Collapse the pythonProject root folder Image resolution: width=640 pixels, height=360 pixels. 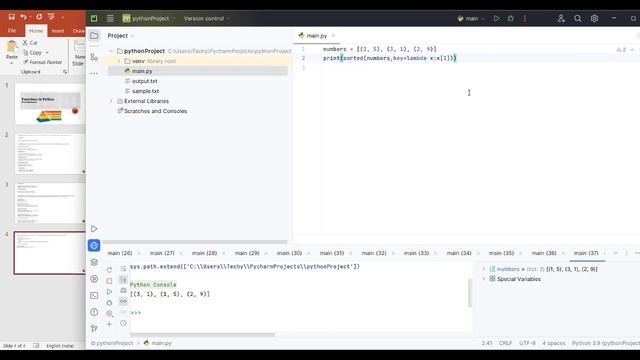(x=111, y=51)
